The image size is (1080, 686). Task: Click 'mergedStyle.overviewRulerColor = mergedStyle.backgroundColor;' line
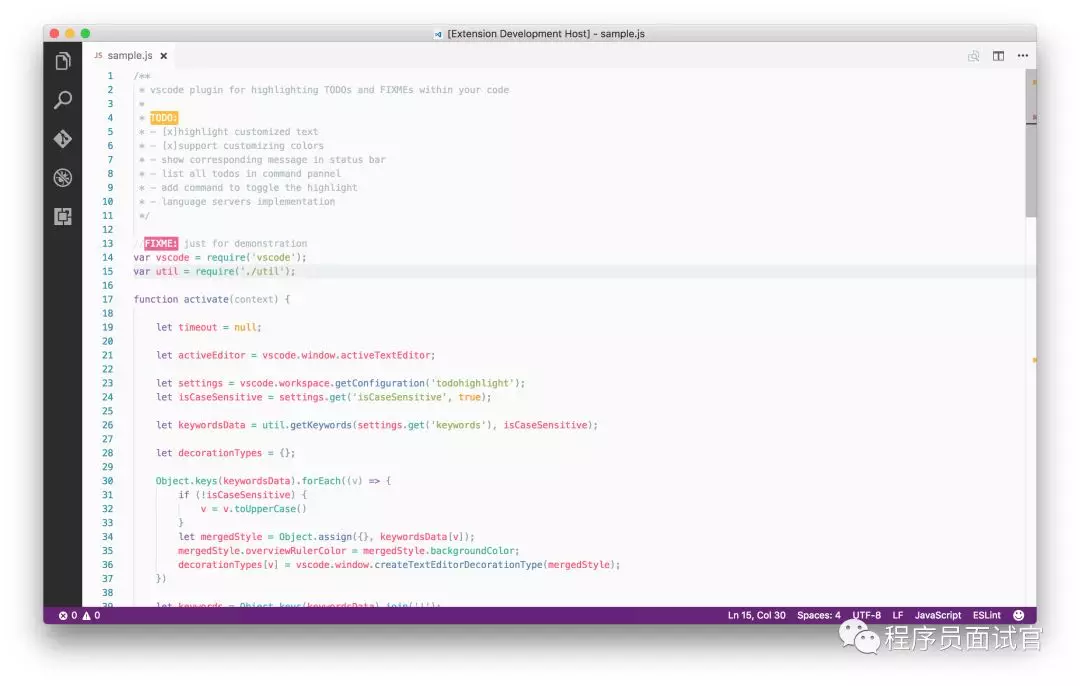pos(349,550)
